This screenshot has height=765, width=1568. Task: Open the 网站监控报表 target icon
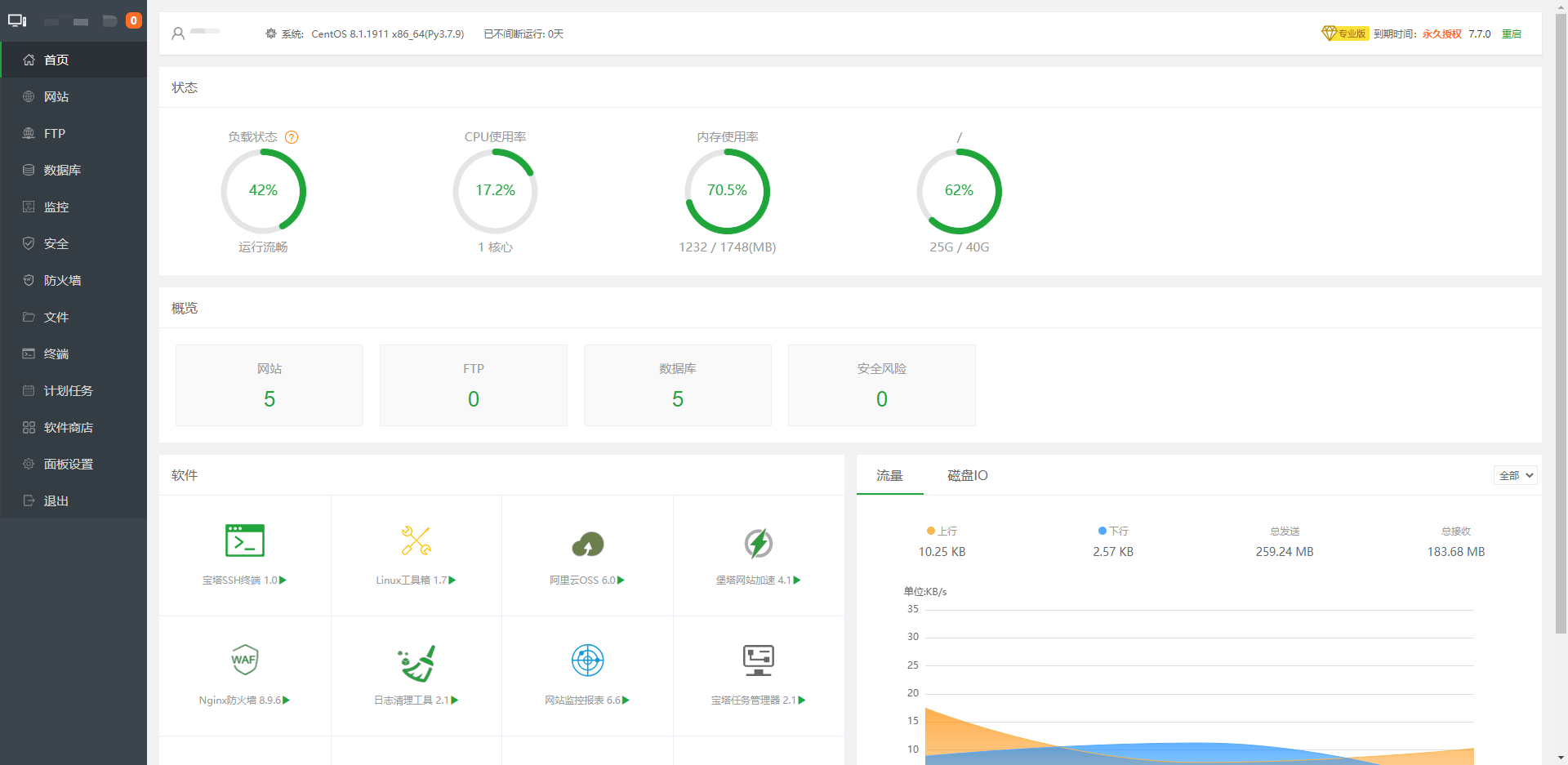[587, 660]
